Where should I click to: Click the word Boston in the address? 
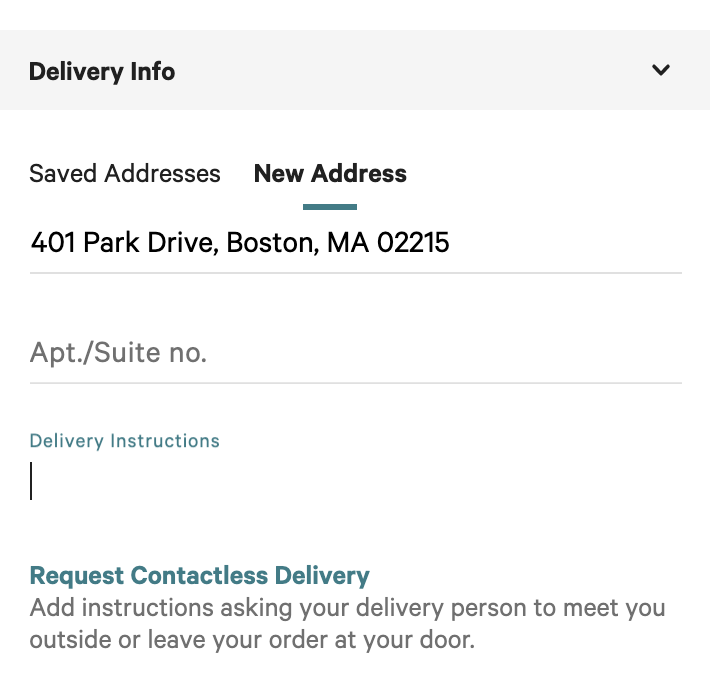tap(269, 242)
